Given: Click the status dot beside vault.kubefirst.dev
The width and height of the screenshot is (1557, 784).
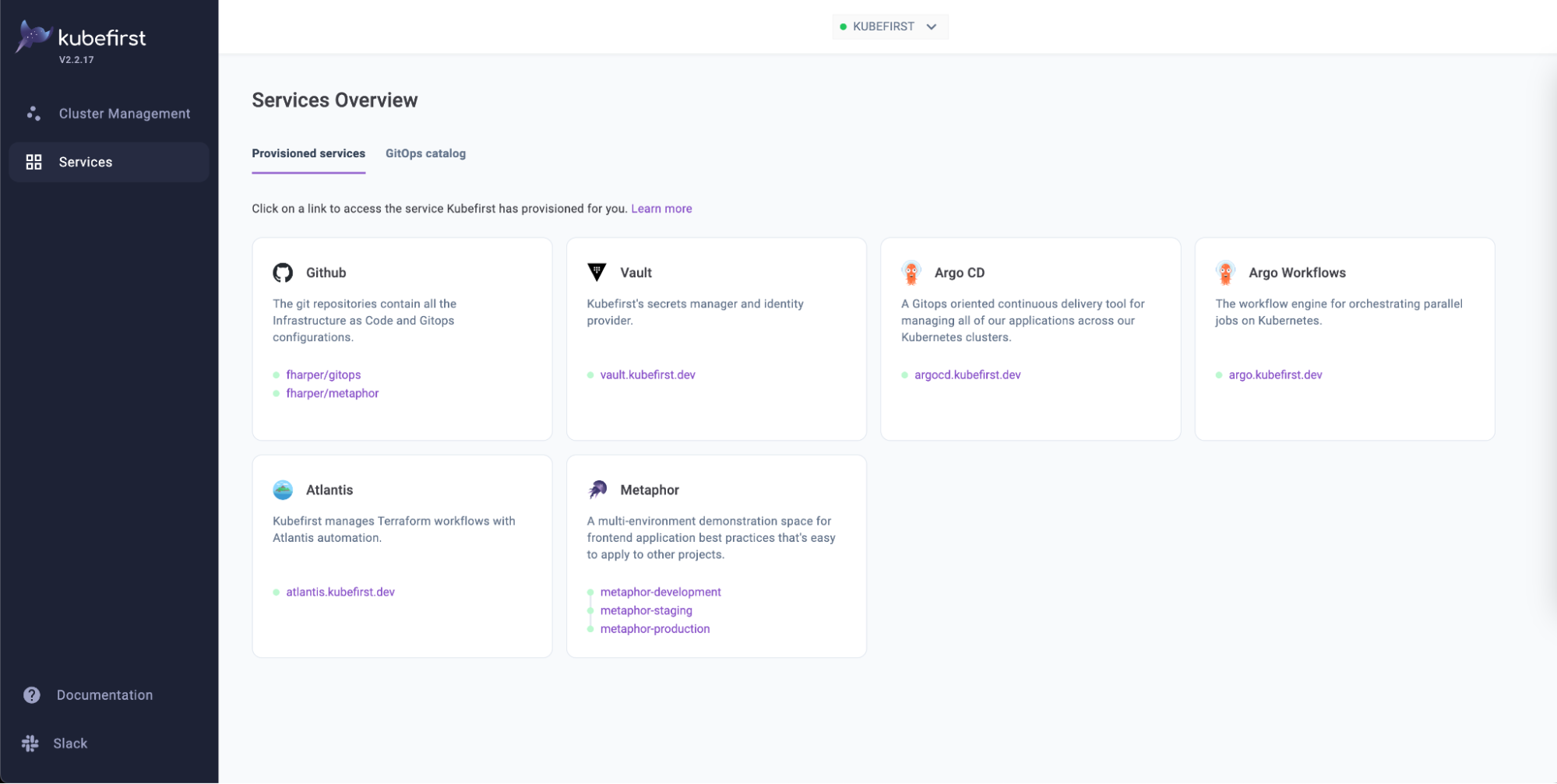Looking at the screenshot, I should click(590, 375).
